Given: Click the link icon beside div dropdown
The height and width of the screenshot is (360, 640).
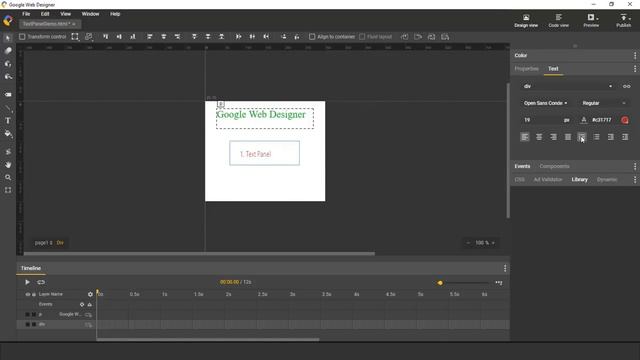Looking at the screenshot, I should click(x=627, y=86).
